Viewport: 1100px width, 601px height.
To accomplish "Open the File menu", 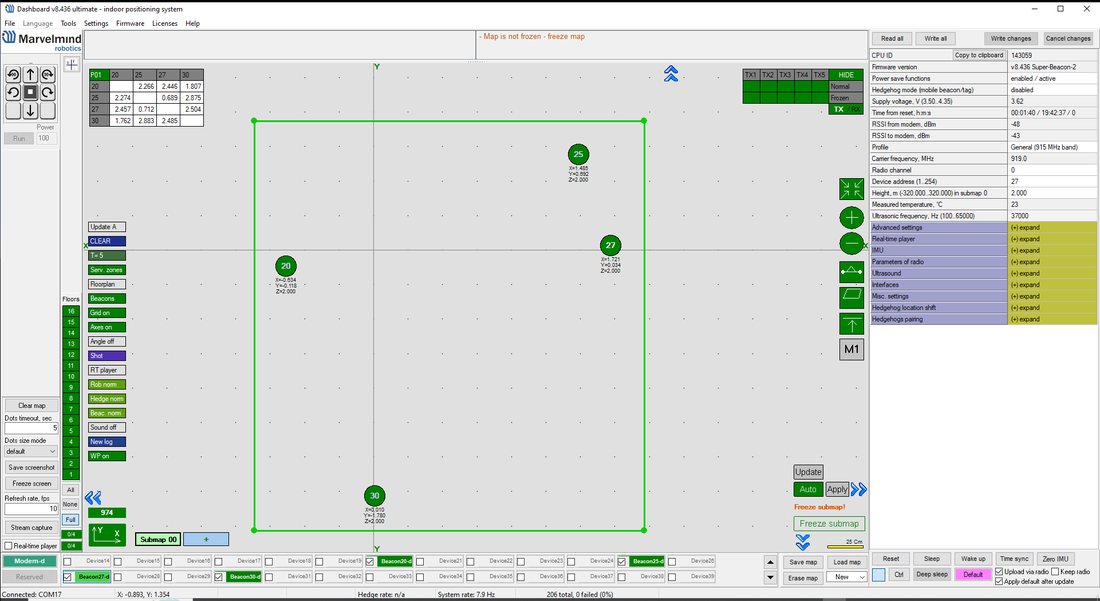I will (10, 23).
